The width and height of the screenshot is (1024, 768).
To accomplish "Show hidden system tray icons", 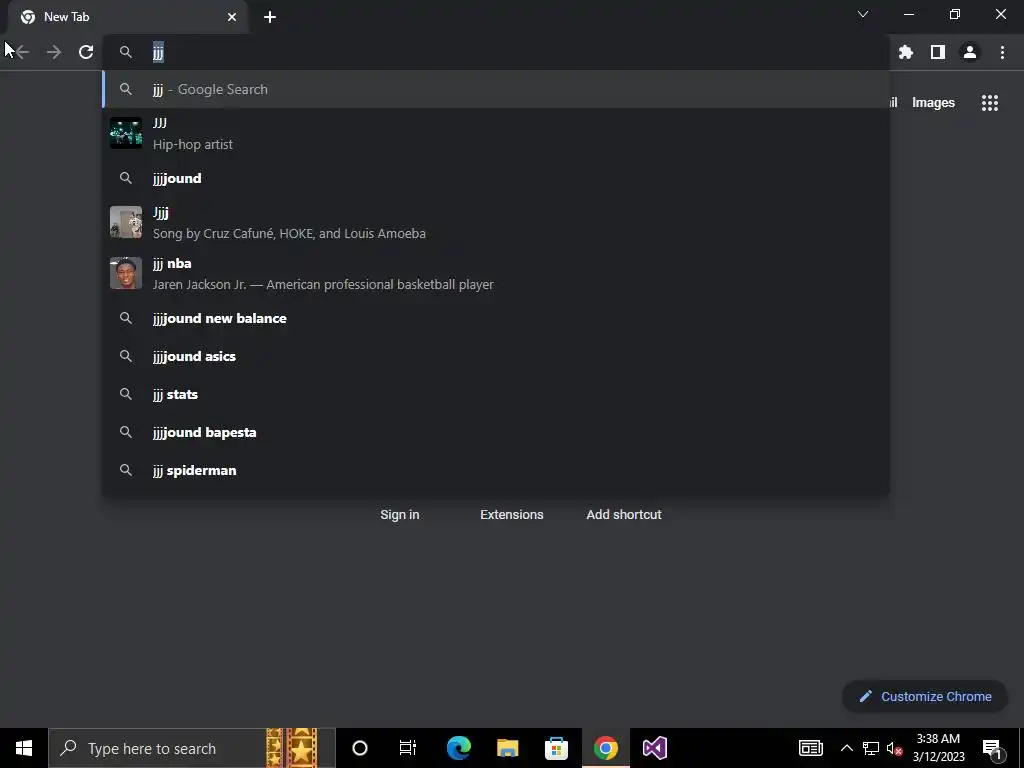I will 846,748.
